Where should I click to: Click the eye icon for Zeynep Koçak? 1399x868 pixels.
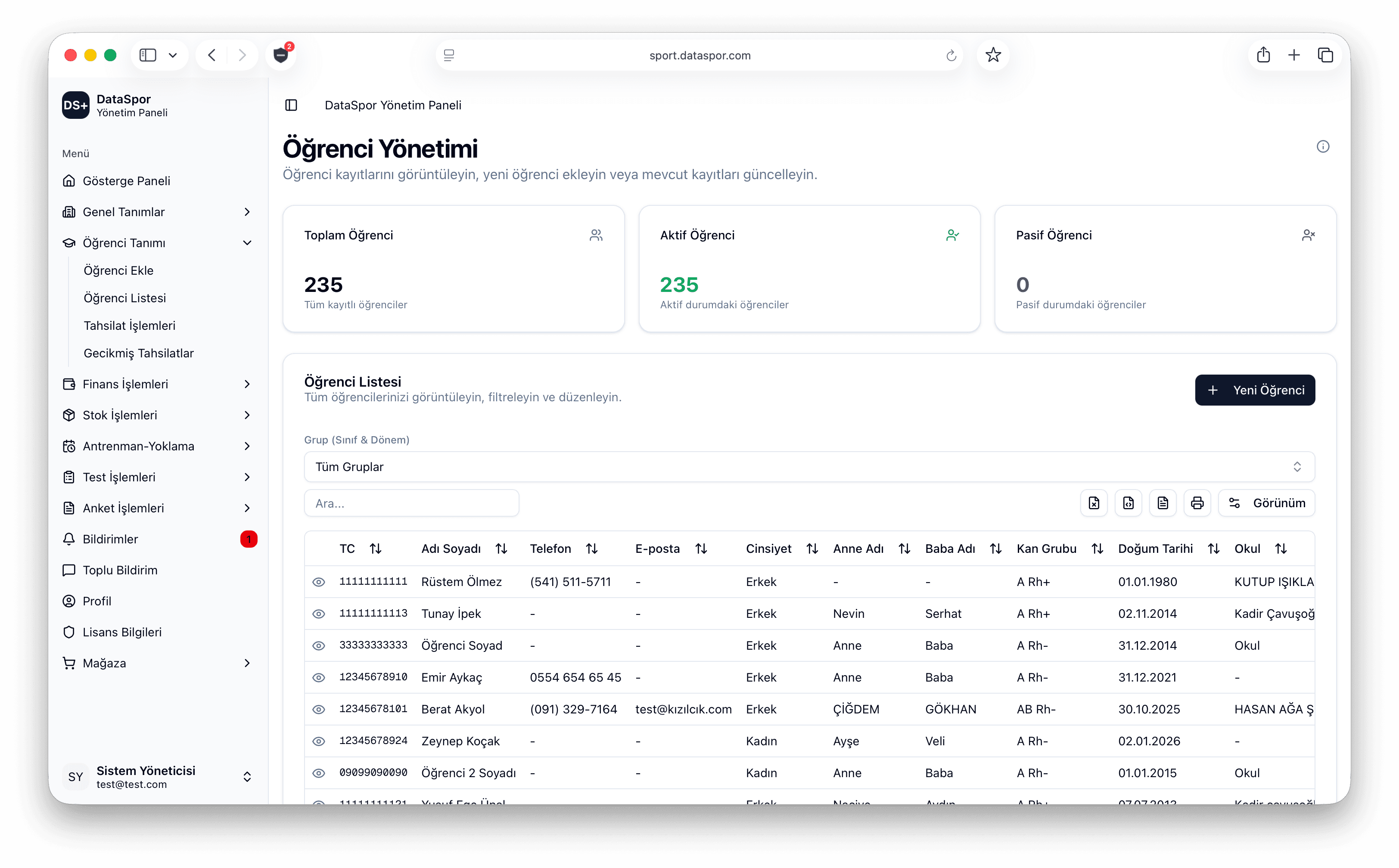click(319, 741)
